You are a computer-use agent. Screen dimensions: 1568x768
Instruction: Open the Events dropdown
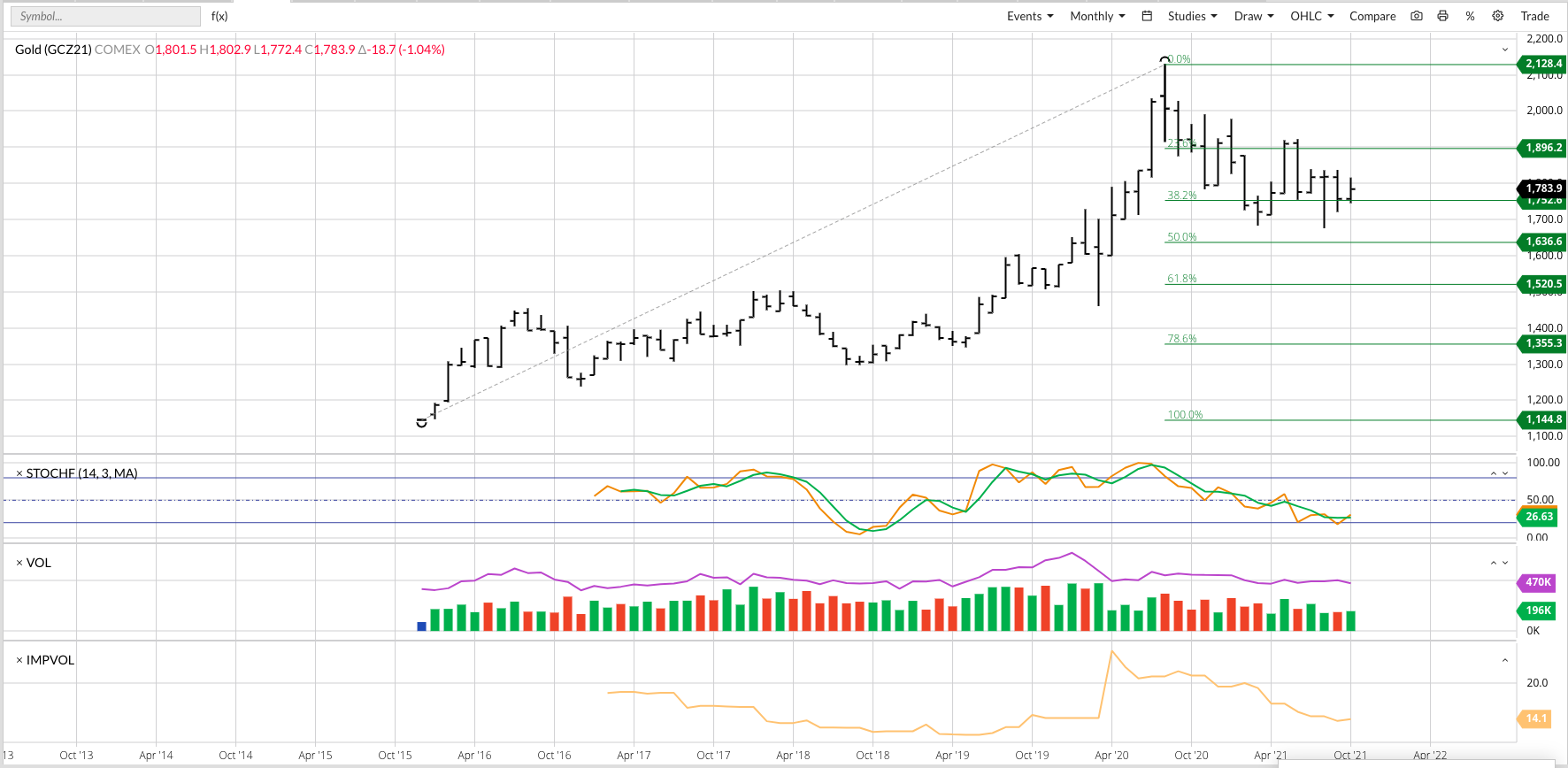pyautogui.click(x=1030, y=16)
